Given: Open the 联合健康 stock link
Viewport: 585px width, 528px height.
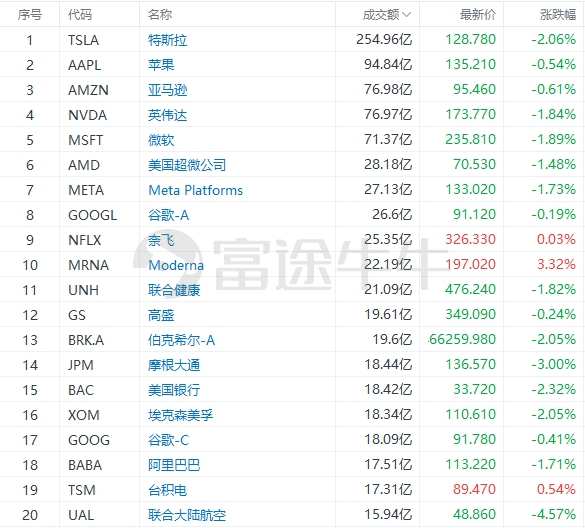Looking at the screenshot, I should click(174, 290).
